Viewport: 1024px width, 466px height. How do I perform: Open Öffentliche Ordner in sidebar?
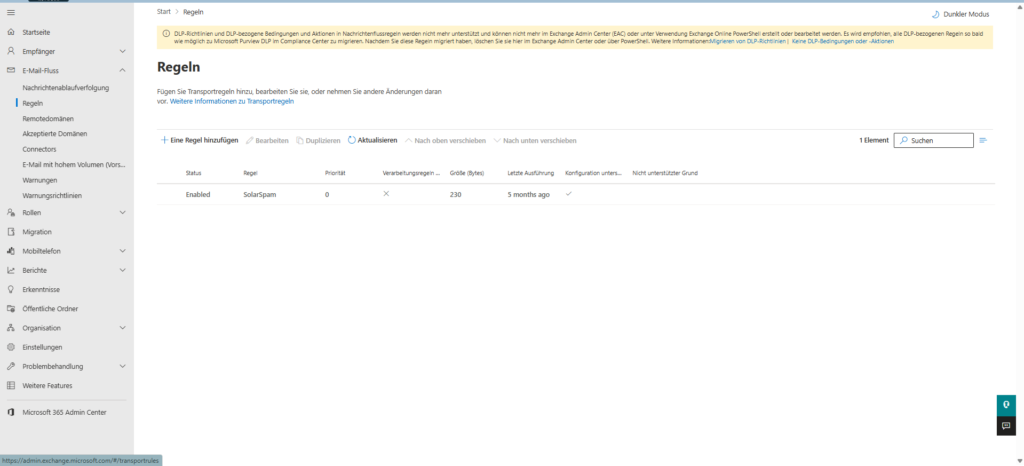tap(49, 309)
